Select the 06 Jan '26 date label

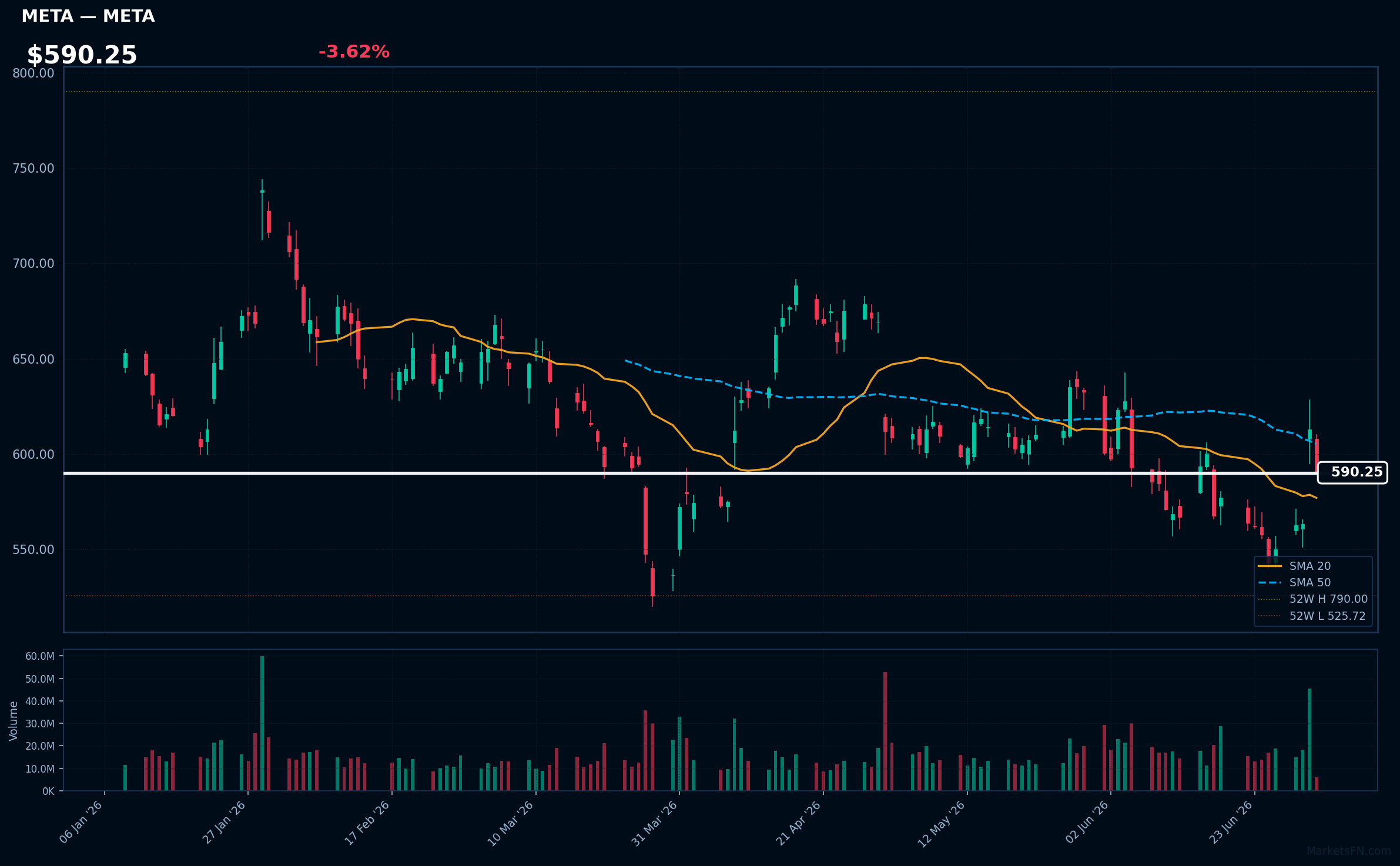82,822
